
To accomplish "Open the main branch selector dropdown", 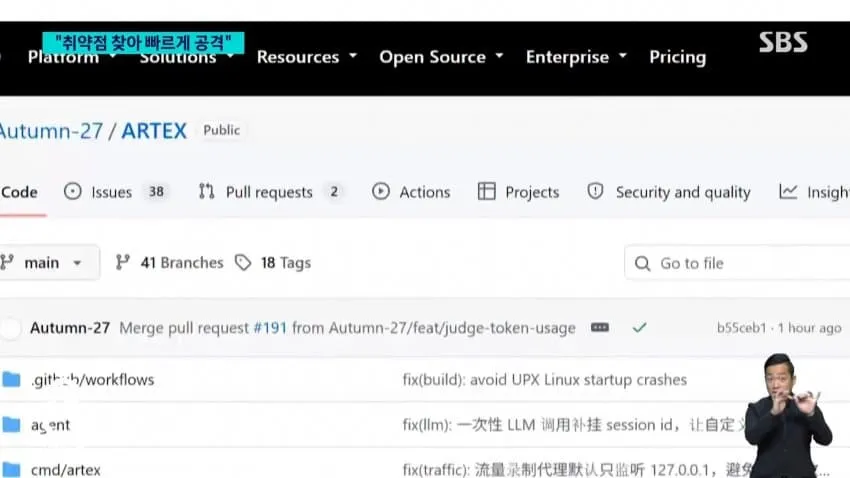I will pos(49,263).
